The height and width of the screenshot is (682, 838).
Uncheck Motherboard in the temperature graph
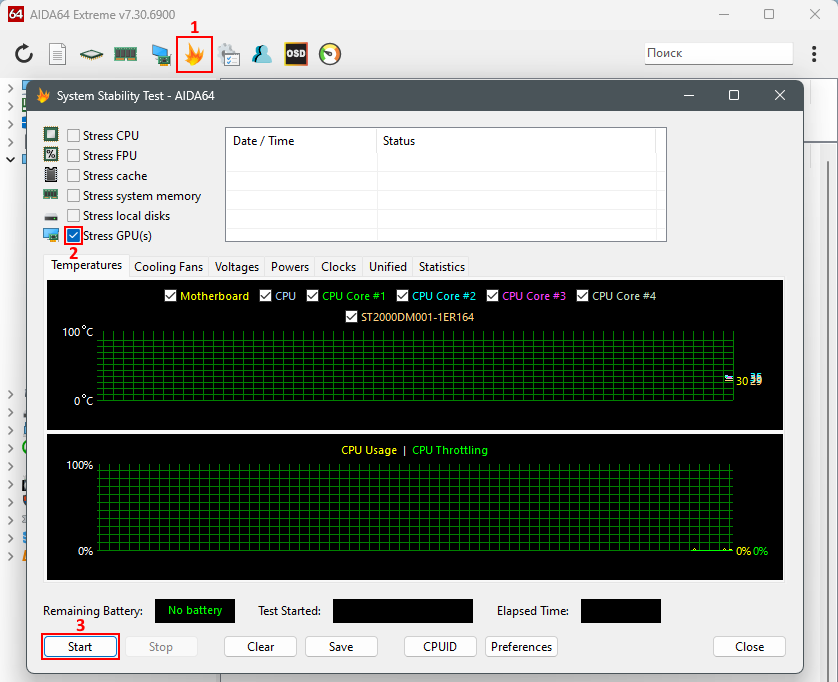(170, 296)
